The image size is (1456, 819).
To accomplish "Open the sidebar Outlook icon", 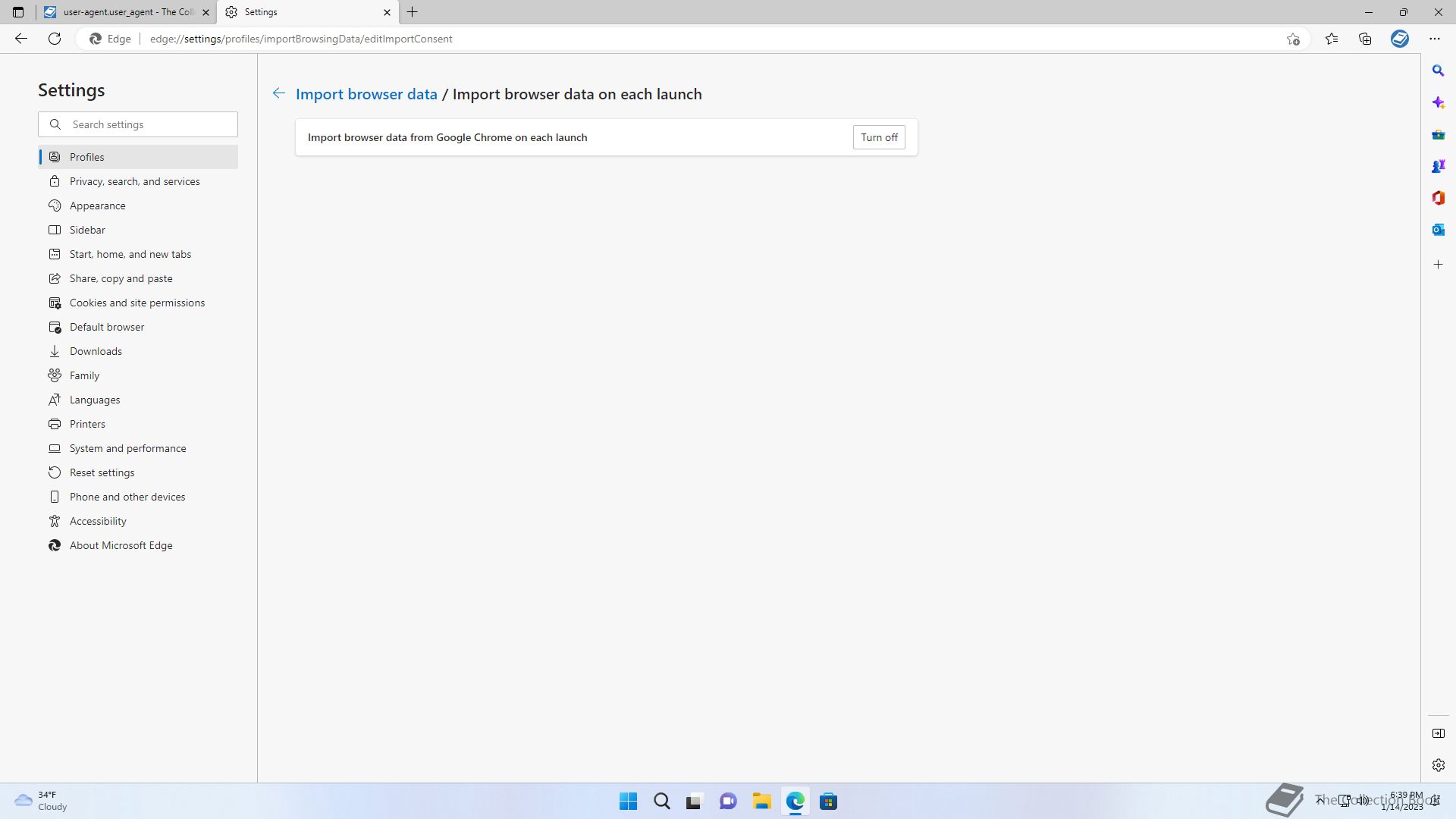I will click(x=1439, y=230).
